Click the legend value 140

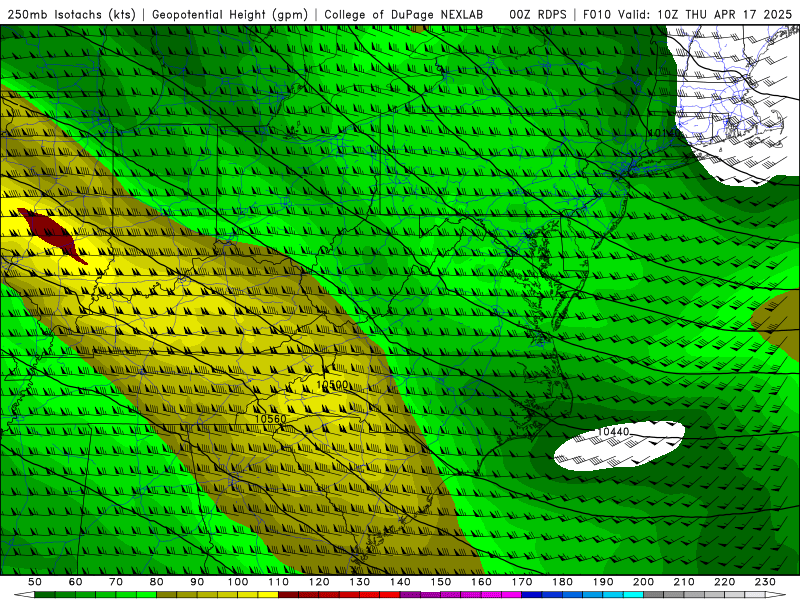pos(400,582)
